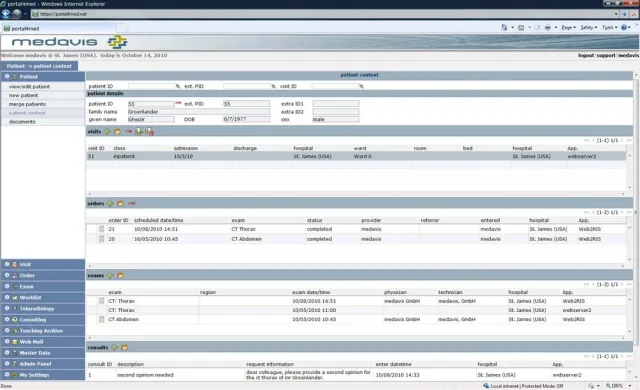This screenshot has width=640, height=390.
Task: Expand the Teleradiology sidebar section
Action: pyautogui.click(x=43, y=308)
